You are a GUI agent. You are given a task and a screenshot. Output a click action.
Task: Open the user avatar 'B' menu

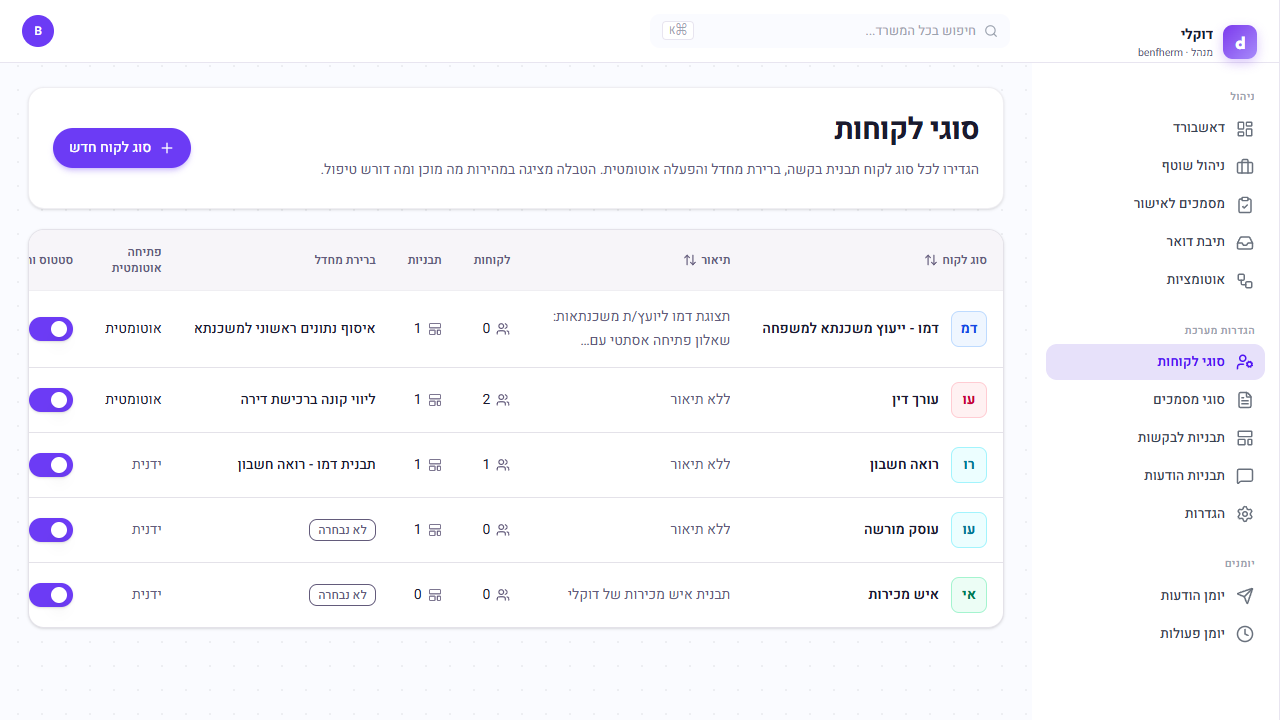coord(38,31)
